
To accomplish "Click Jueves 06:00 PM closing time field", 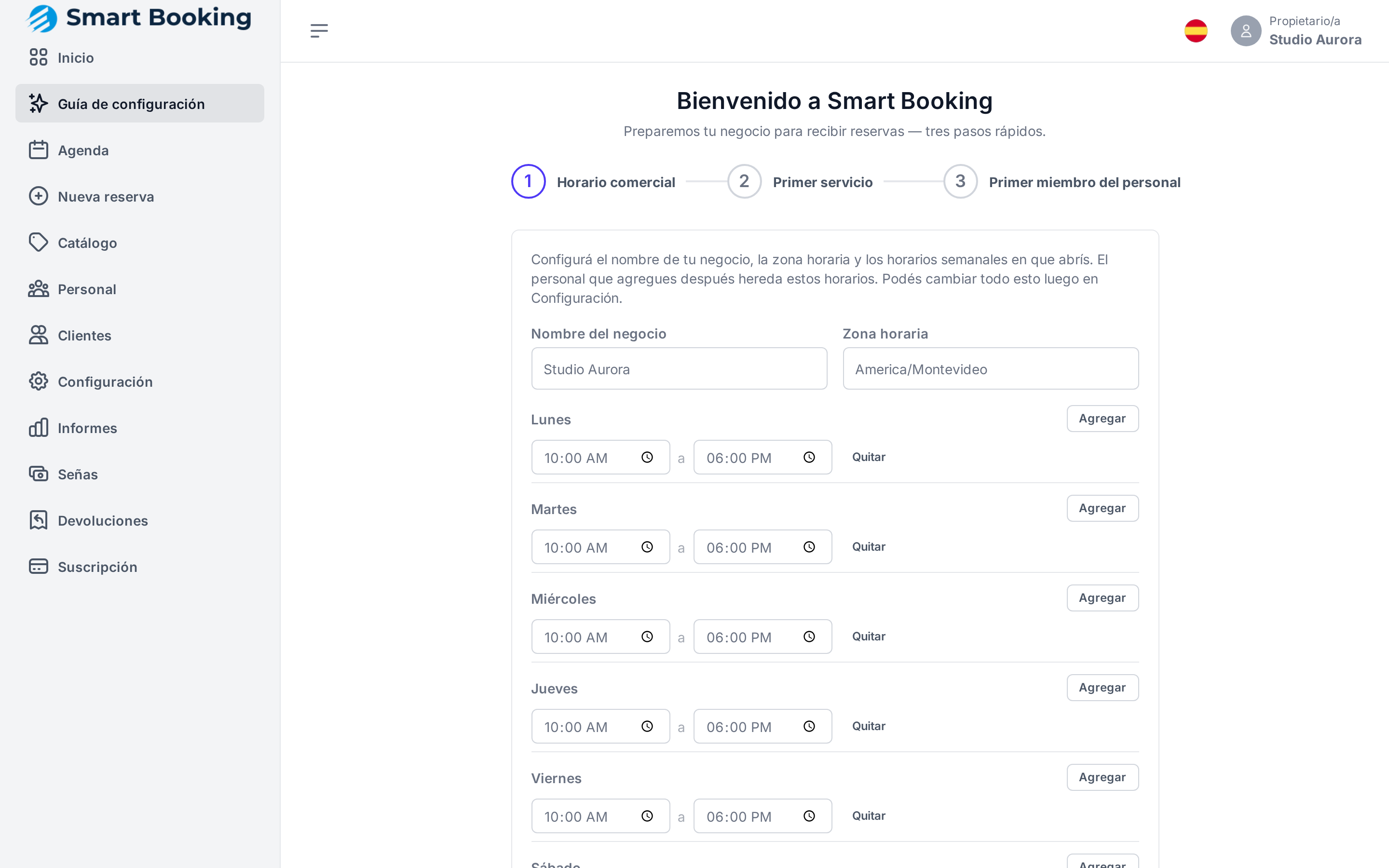I will pos(762,726).
